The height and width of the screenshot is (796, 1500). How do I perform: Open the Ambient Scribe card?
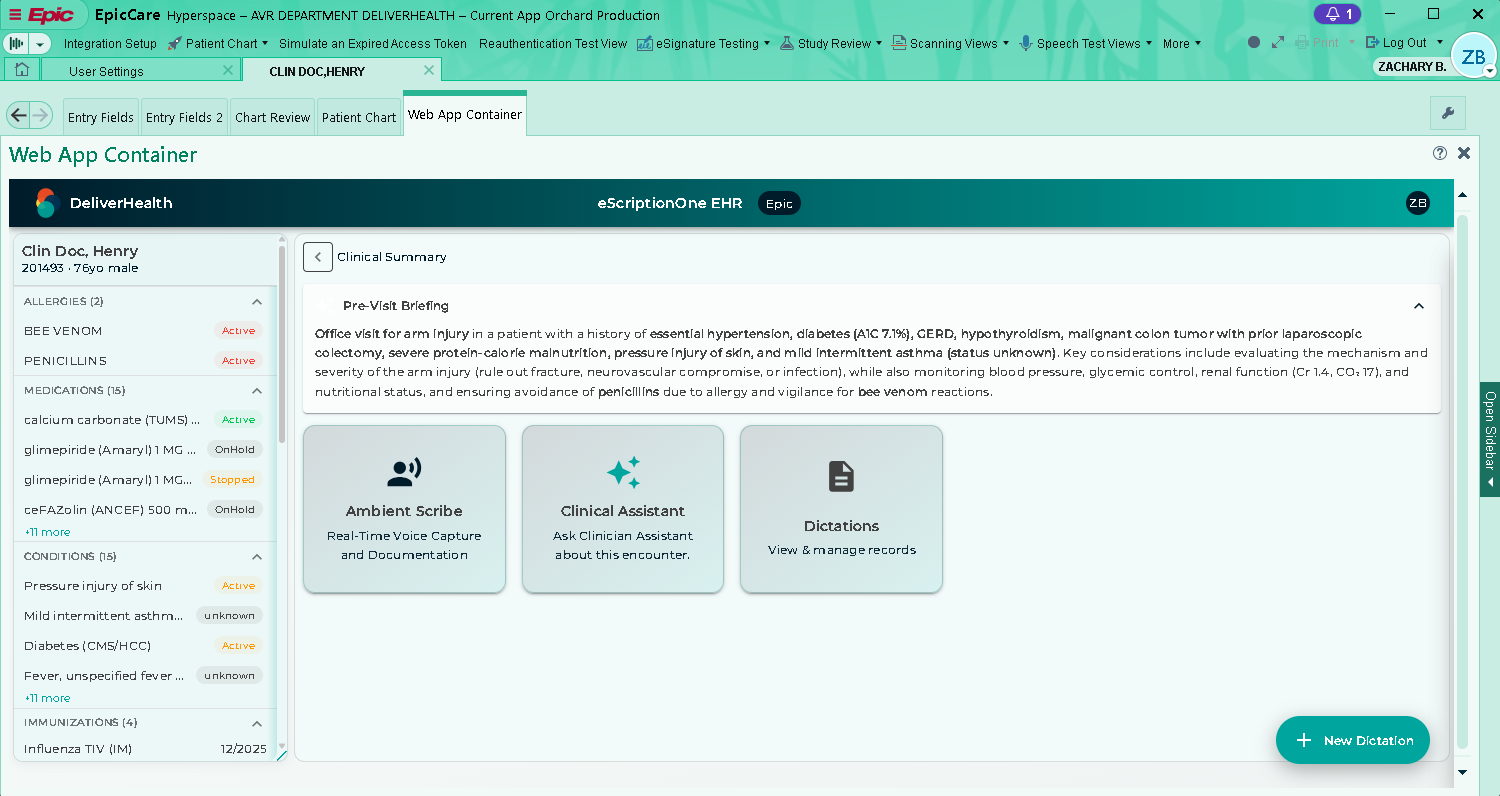404,509
